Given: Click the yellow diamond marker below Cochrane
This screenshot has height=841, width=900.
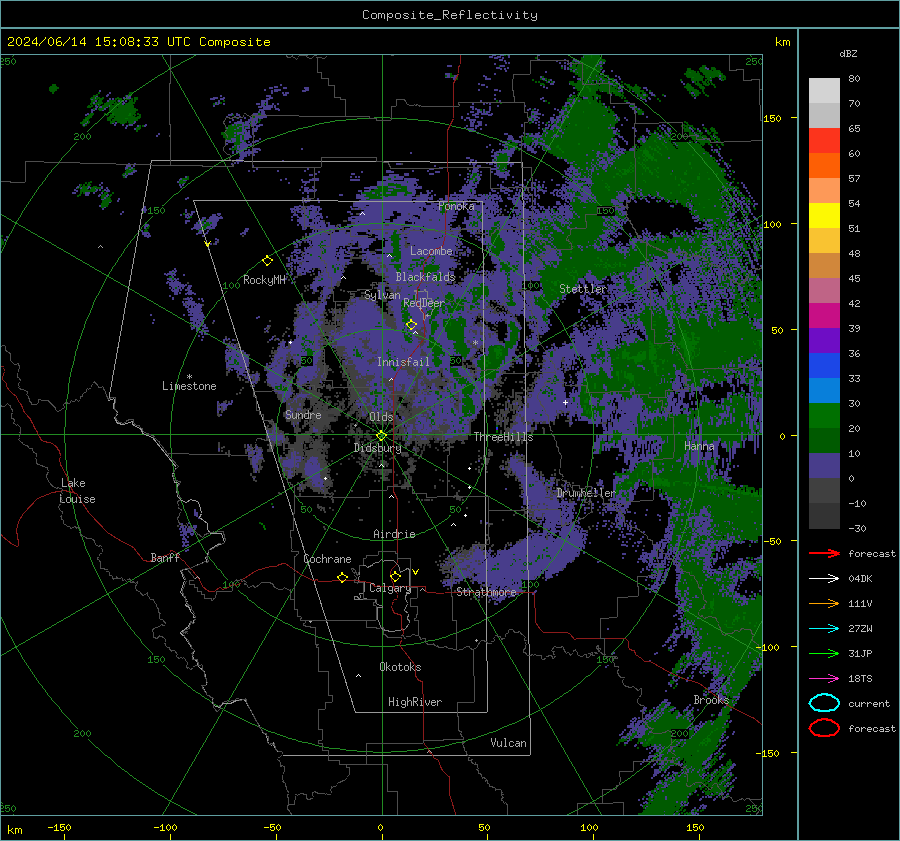Looking at the screenshot, I should click(342, 577).
